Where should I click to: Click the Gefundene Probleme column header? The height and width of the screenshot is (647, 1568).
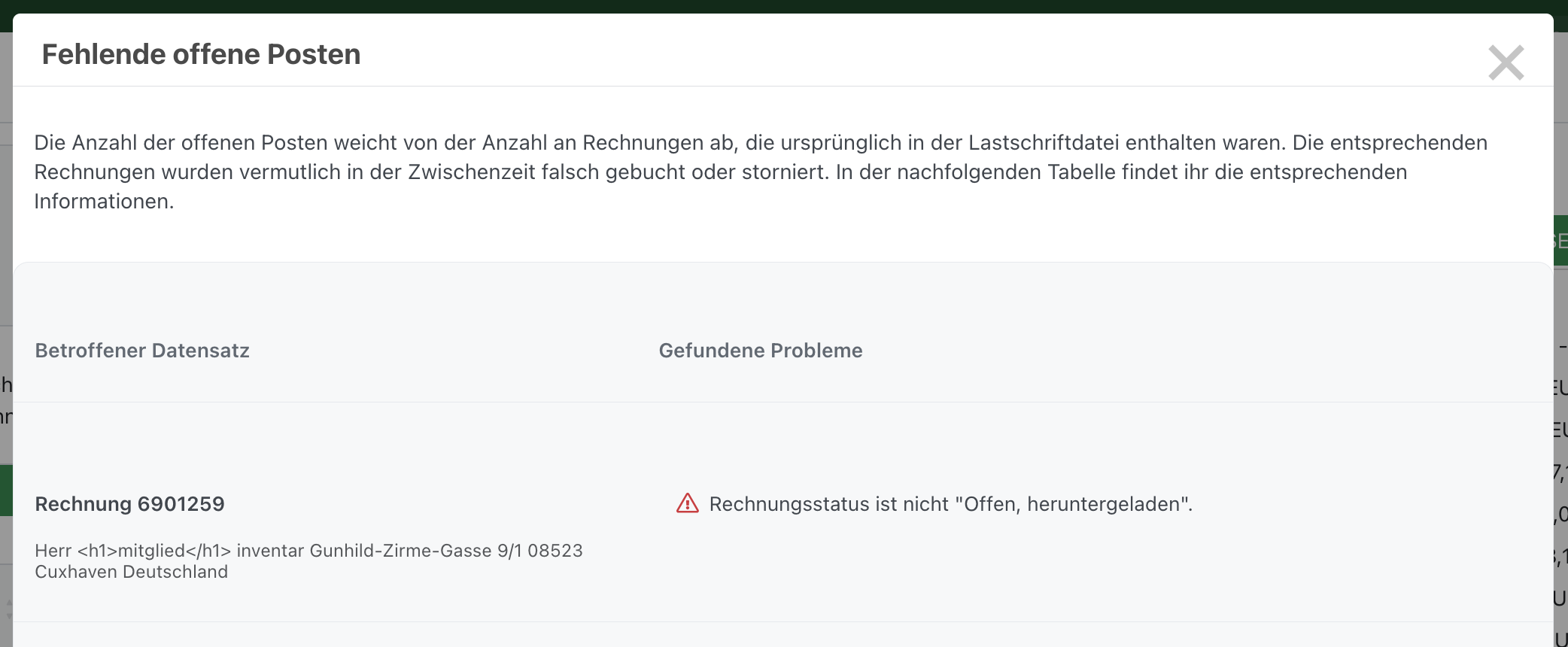click(x=760, y=351)
